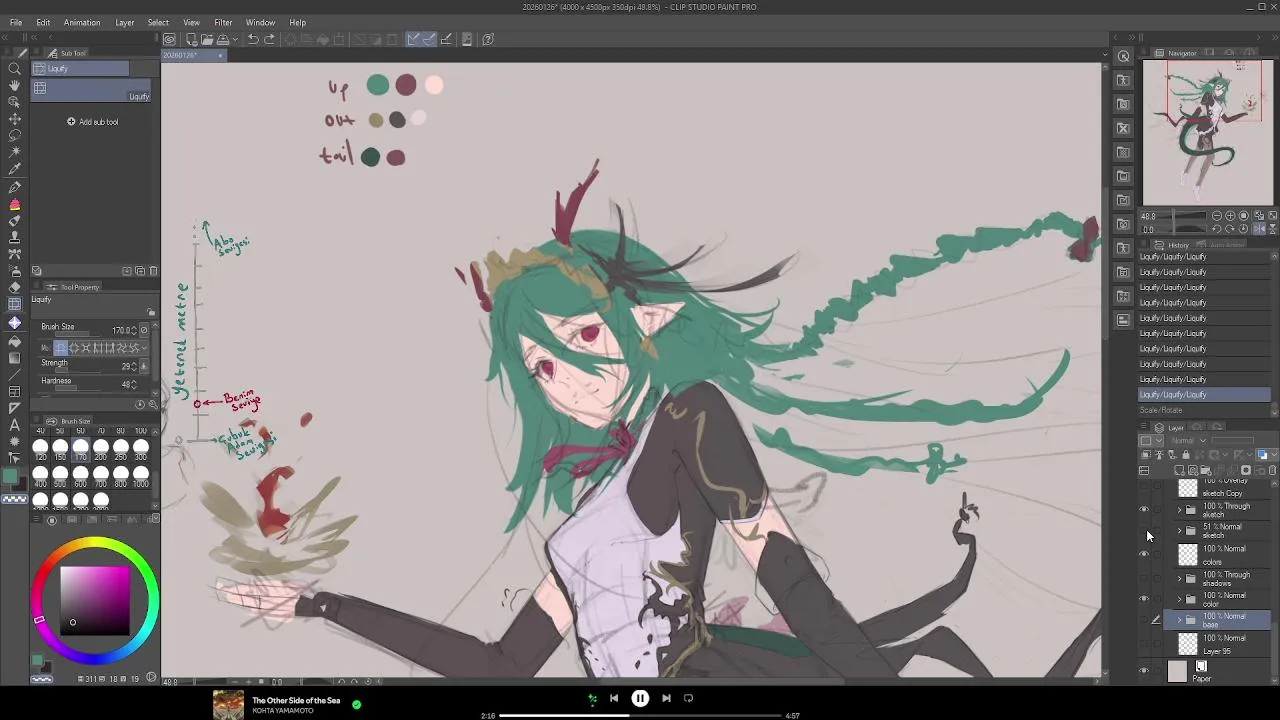
Task: Show the 51% Normal sketch folder
Action: pos(1144,531)
